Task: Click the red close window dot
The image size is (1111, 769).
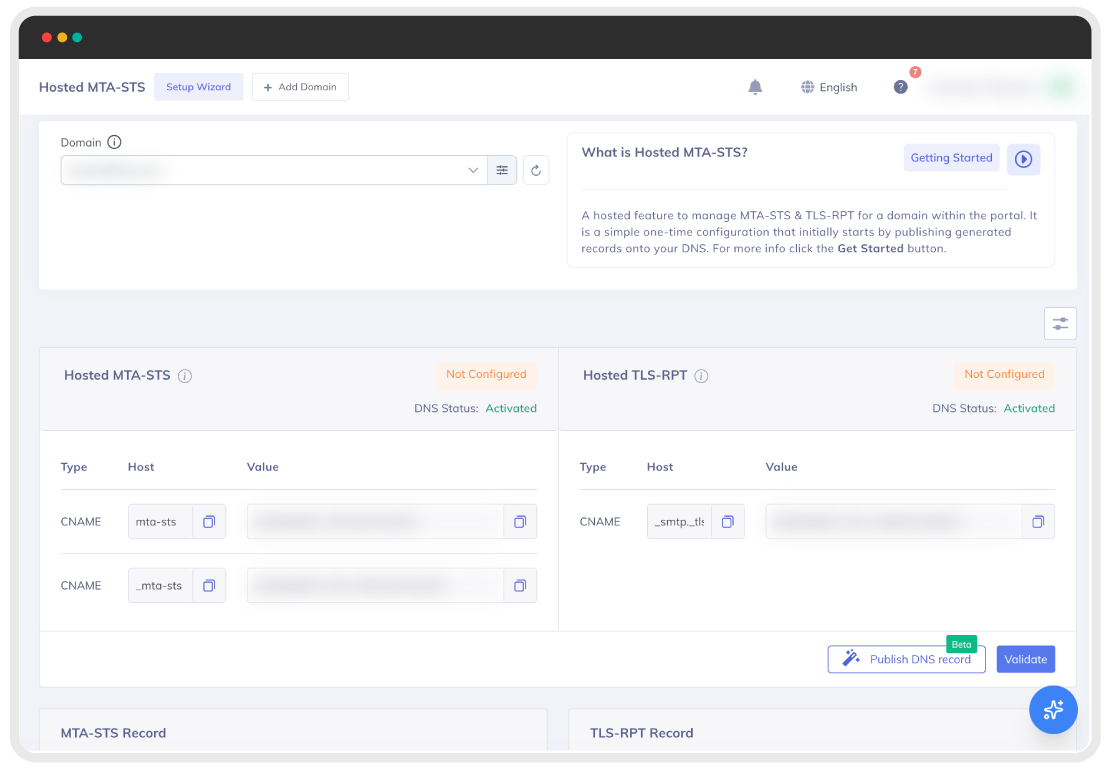Action: [47, 38]
